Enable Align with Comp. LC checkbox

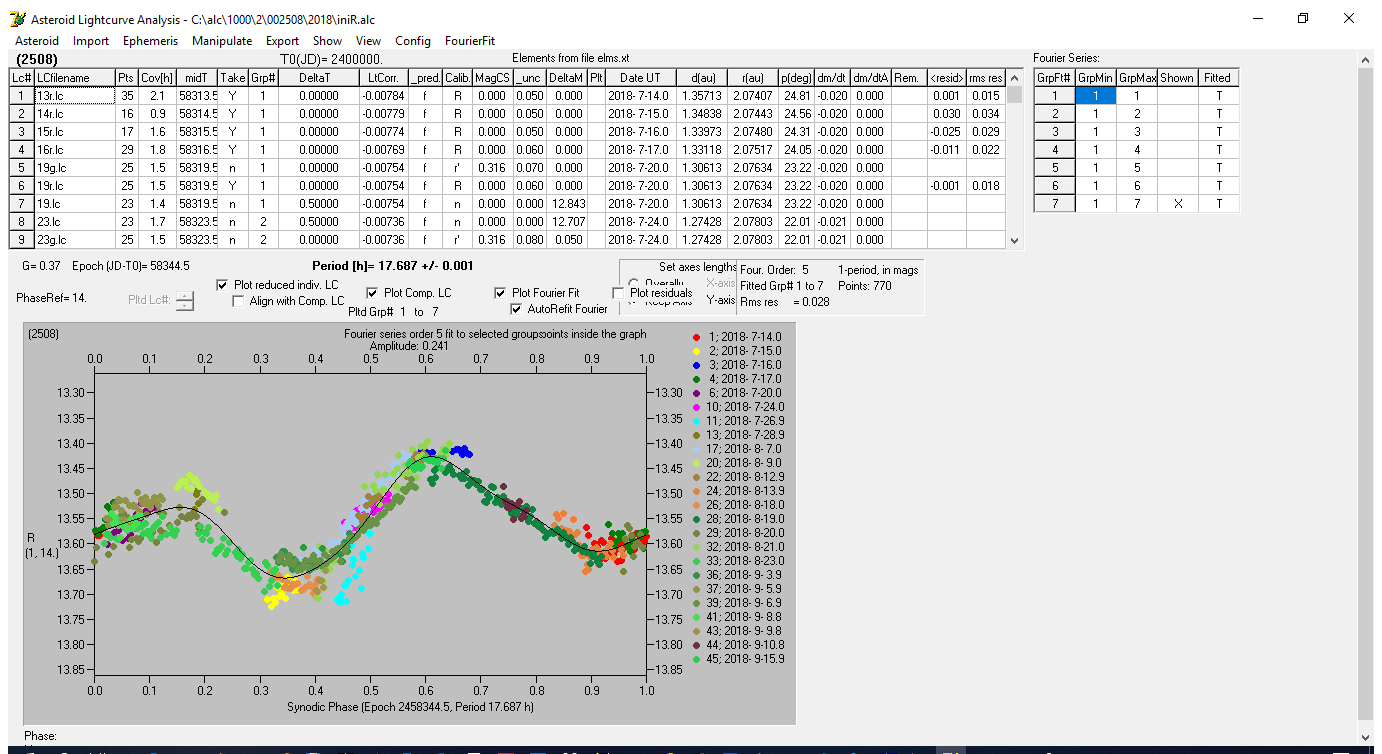click(x=238, y=301)
